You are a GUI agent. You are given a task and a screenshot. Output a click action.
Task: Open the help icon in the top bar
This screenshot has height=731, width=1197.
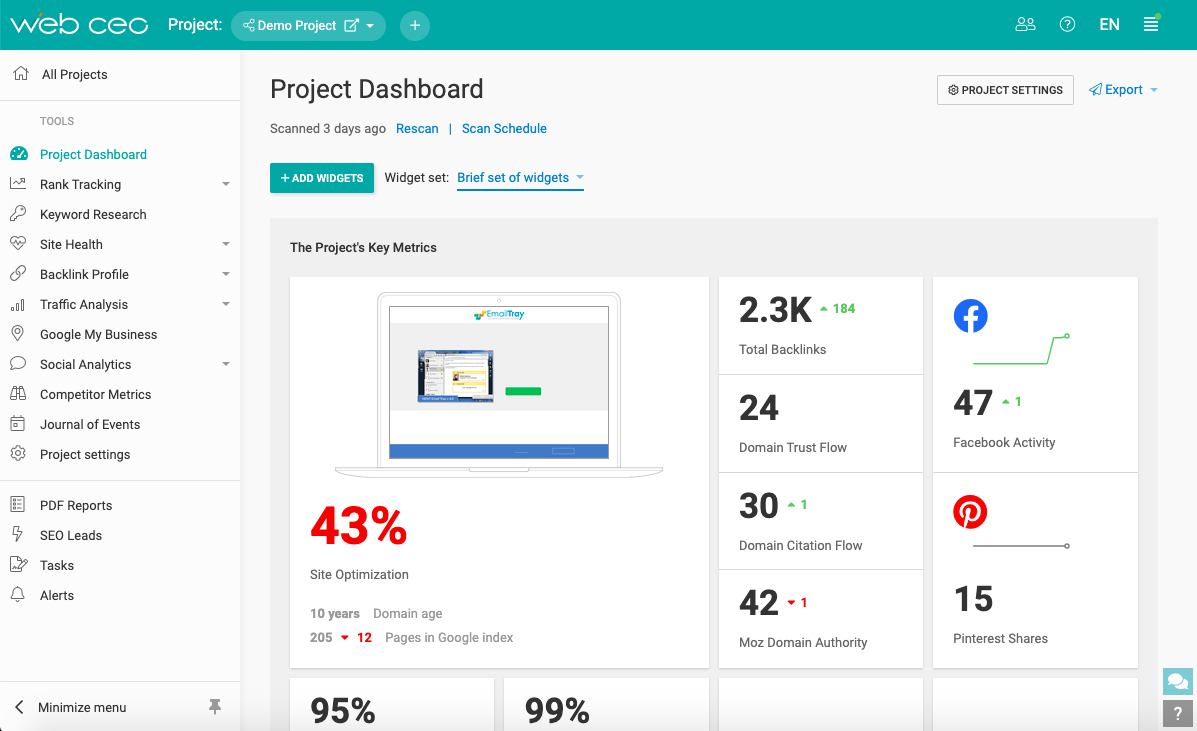[1067, 24]
